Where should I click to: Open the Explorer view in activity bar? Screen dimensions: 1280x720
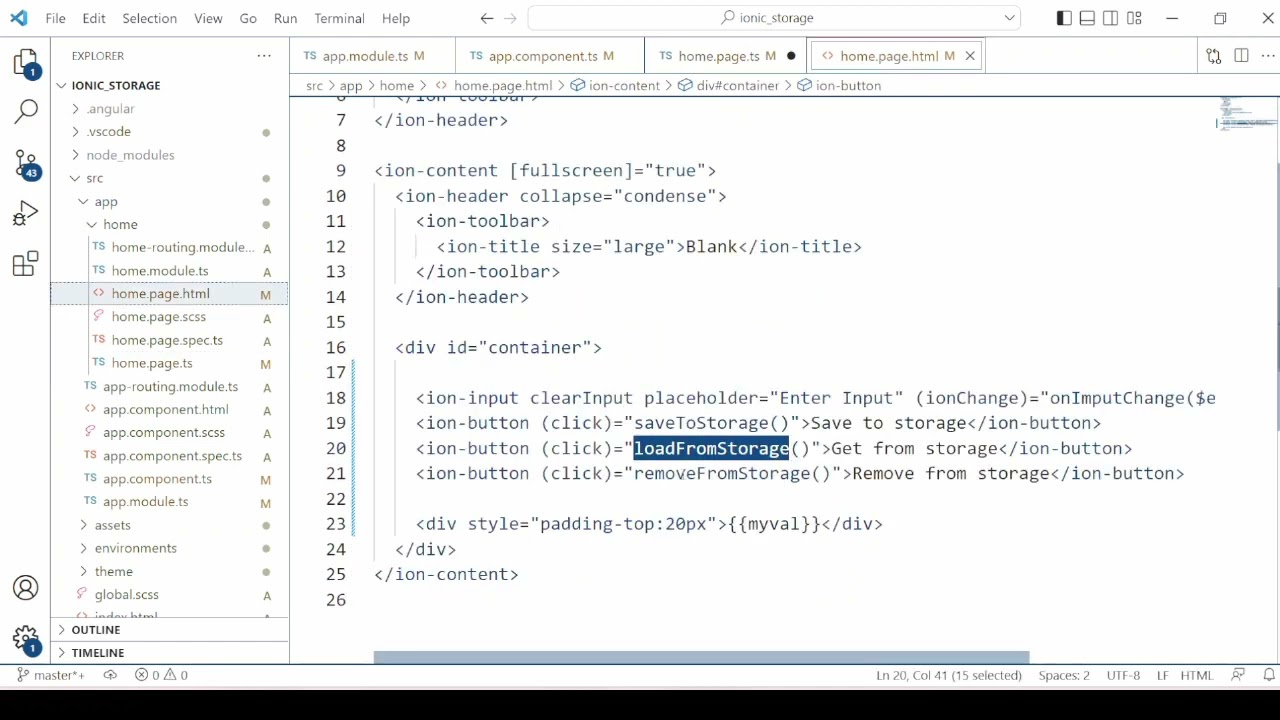26,63
